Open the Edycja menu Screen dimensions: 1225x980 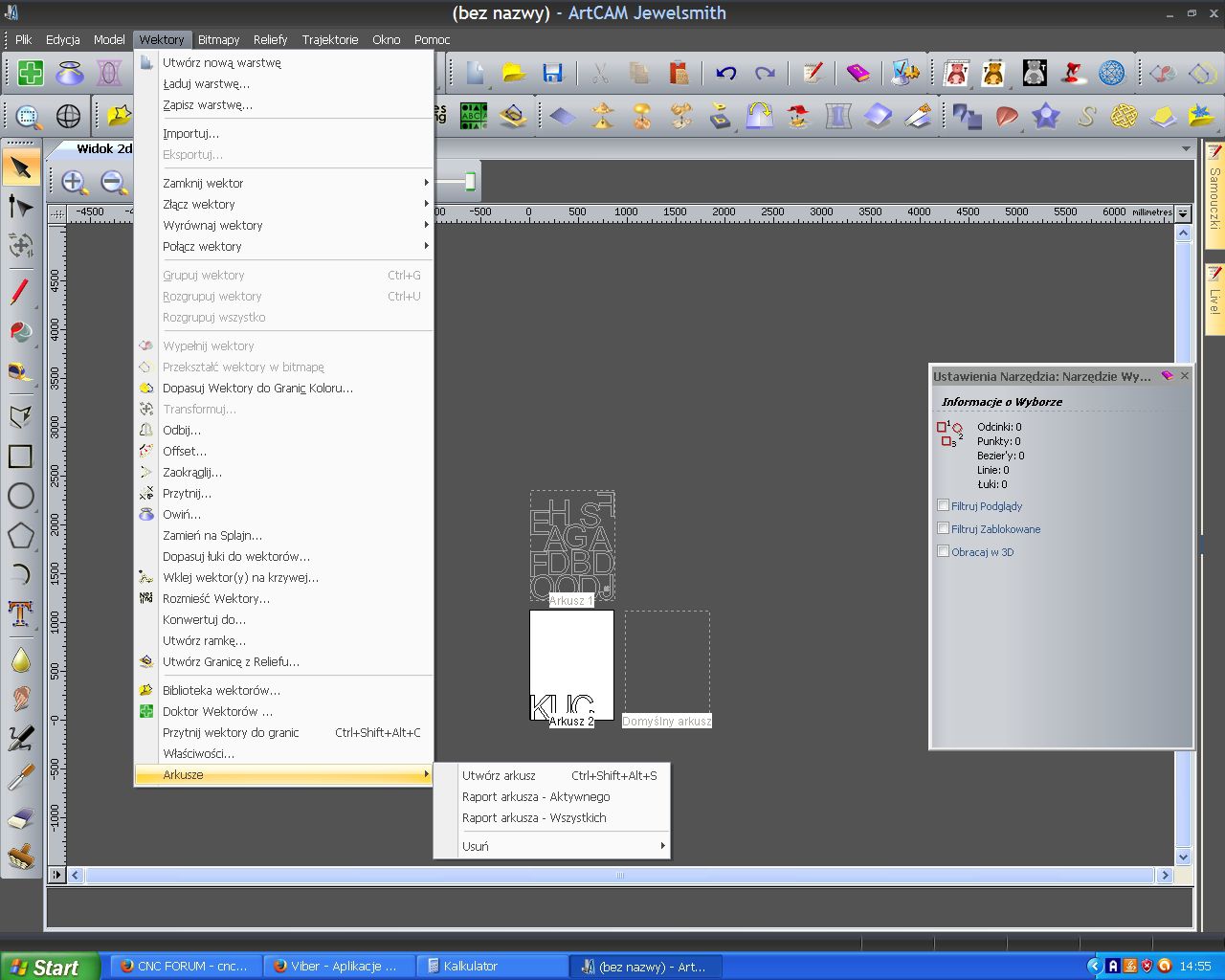(x=63, y=39)
